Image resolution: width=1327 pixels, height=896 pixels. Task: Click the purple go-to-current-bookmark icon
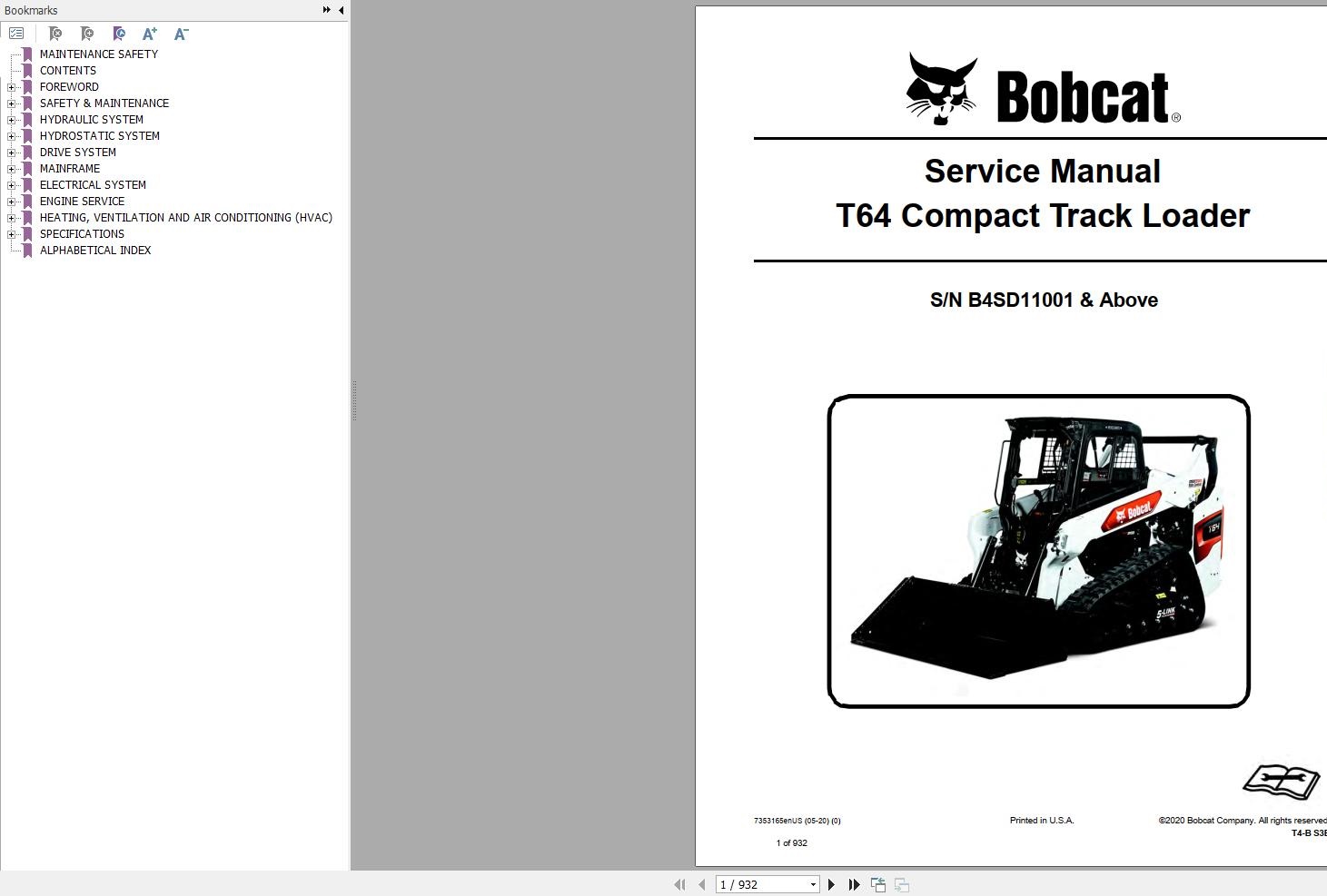tap(119, 34)
